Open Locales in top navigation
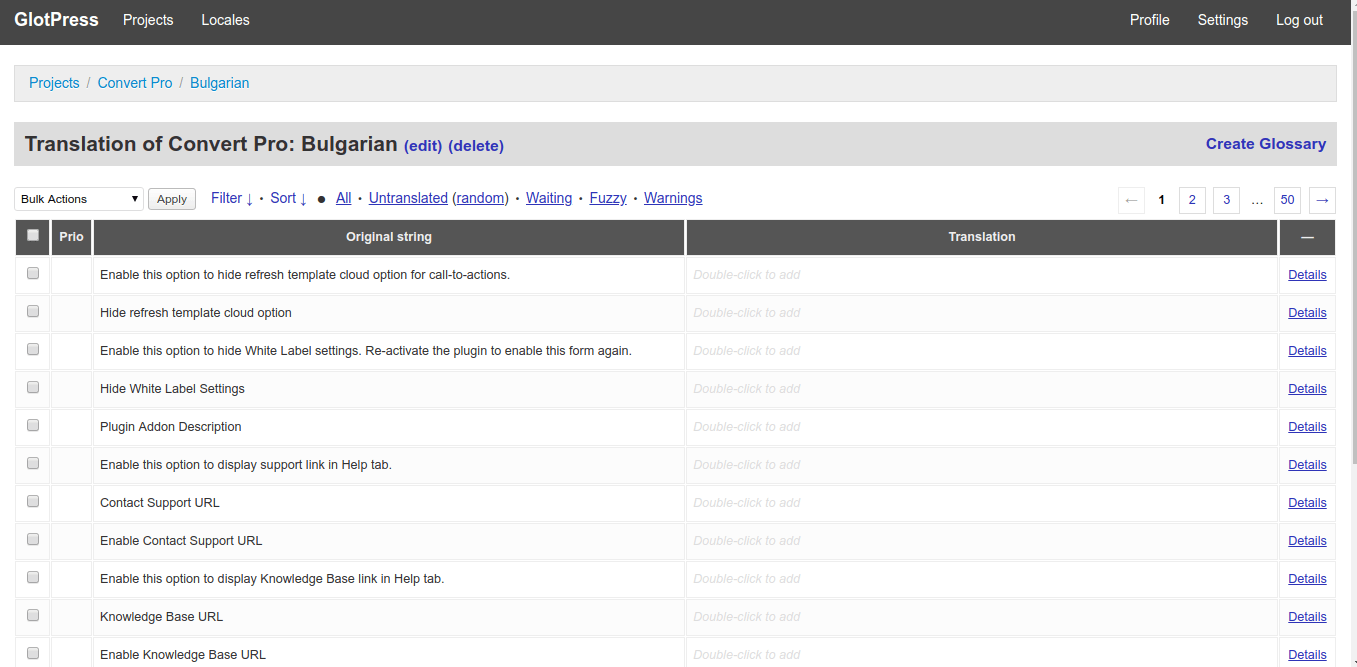This screenshot has height=667, width=1357. coord(225,20)
